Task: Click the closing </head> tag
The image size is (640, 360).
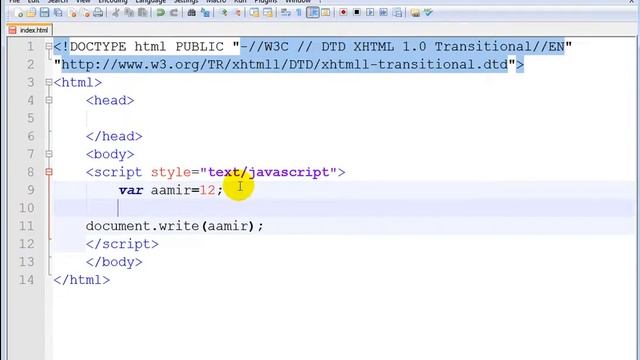Action: (x=114, y=136)
